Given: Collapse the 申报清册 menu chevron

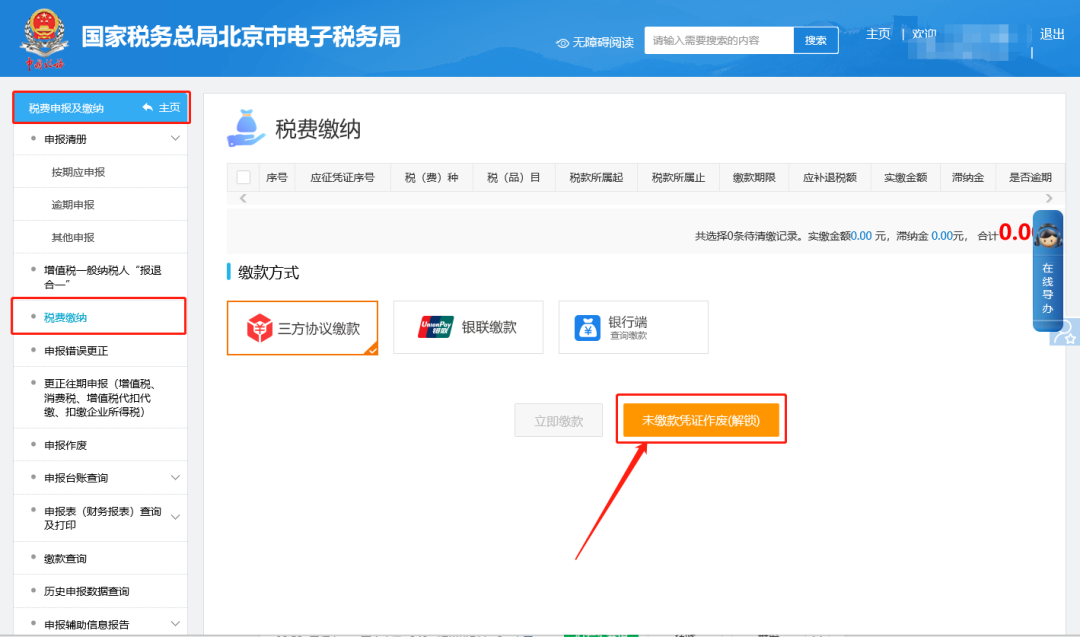Looking at the screenshot, I should (175, 138).
